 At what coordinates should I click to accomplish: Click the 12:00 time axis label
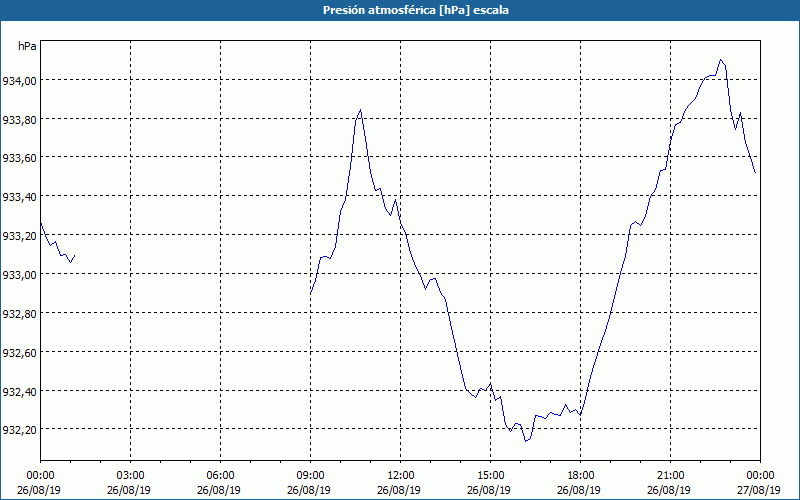[401, 475]
